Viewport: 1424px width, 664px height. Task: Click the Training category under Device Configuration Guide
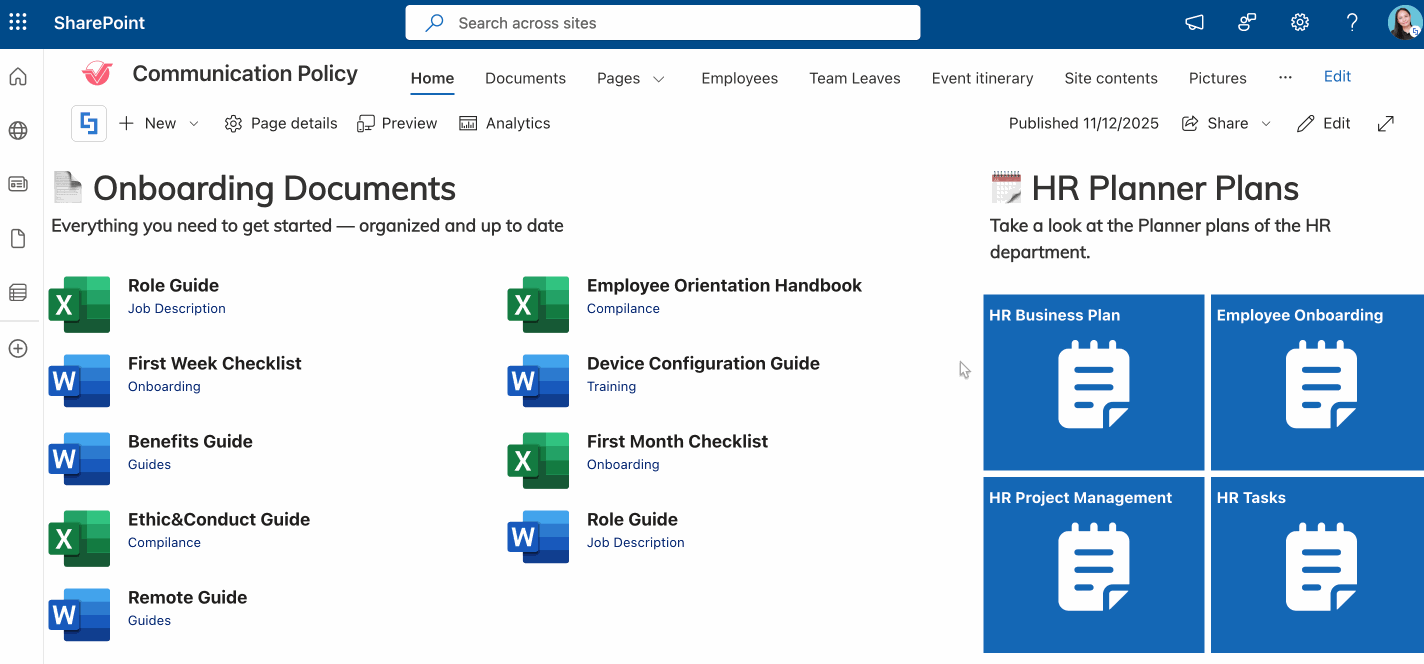(x=611, y=386)
